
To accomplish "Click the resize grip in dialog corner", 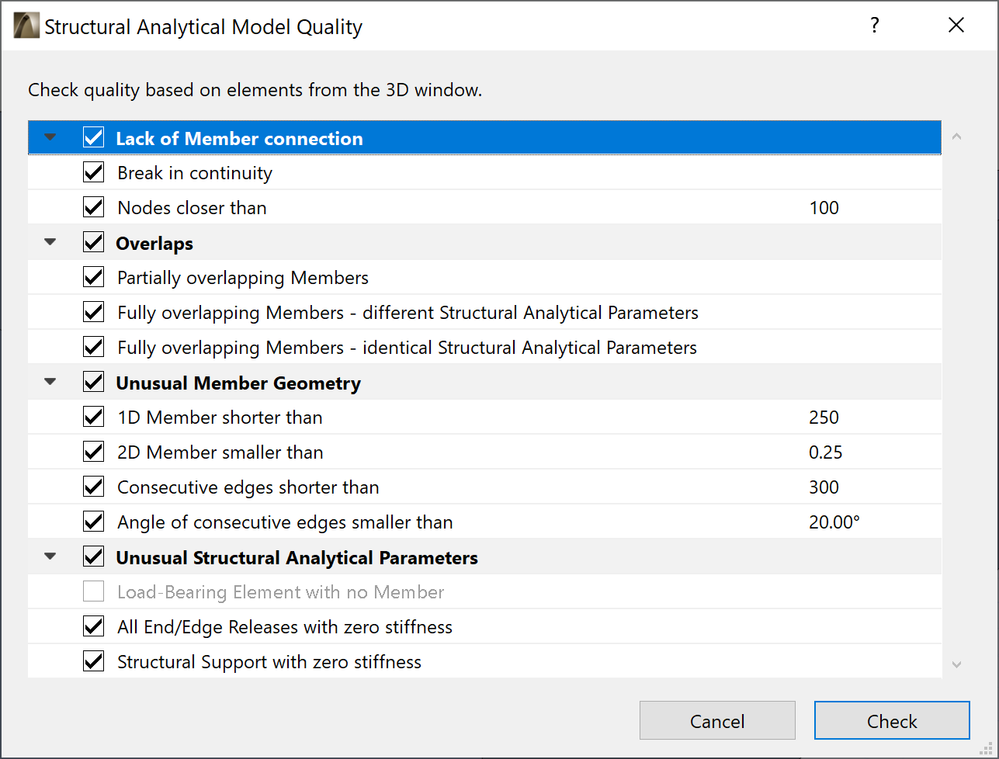I will (x=986, y=746).
